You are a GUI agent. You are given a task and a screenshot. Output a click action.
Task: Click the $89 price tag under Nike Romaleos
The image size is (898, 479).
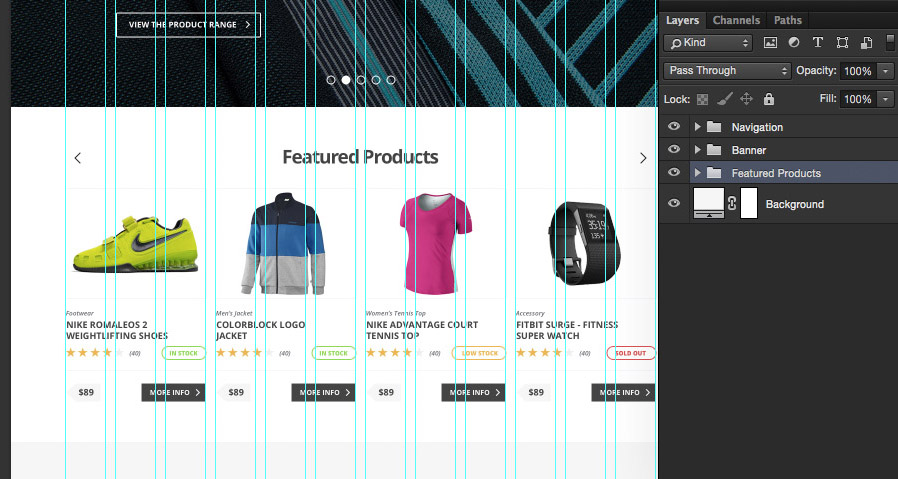85,392
